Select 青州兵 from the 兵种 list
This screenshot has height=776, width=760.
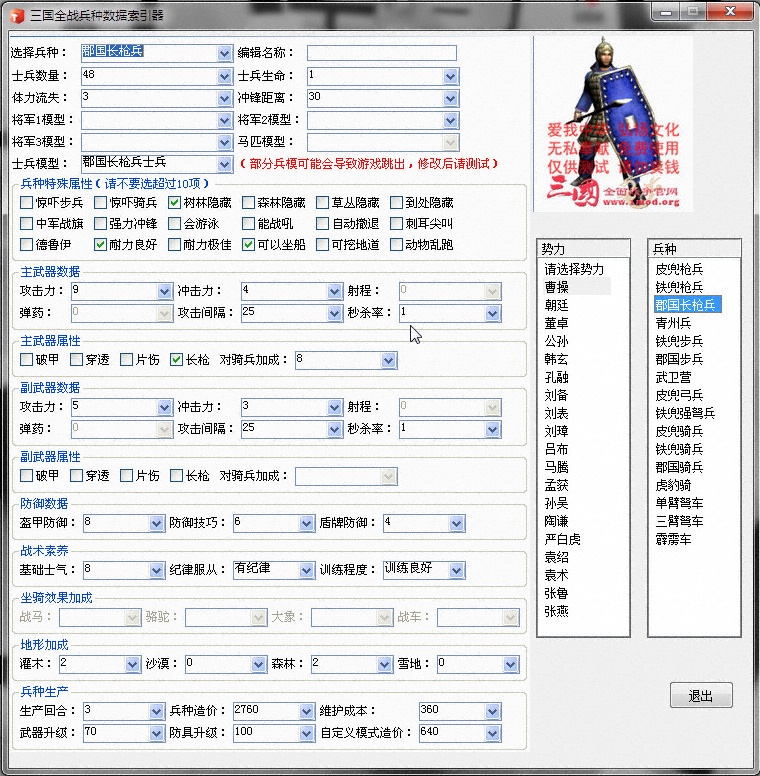679,323
